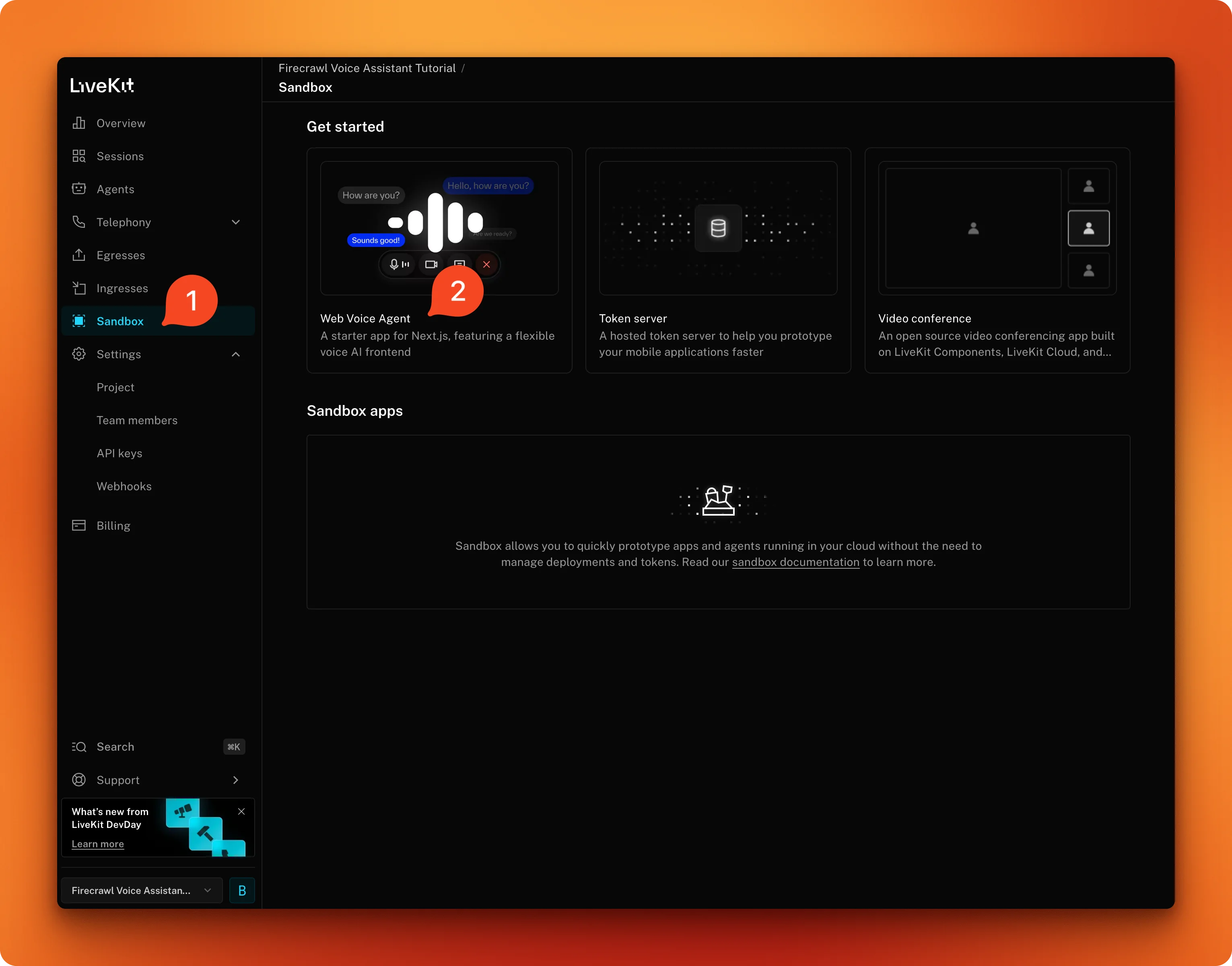Open the Agents section

coord(115,189)
